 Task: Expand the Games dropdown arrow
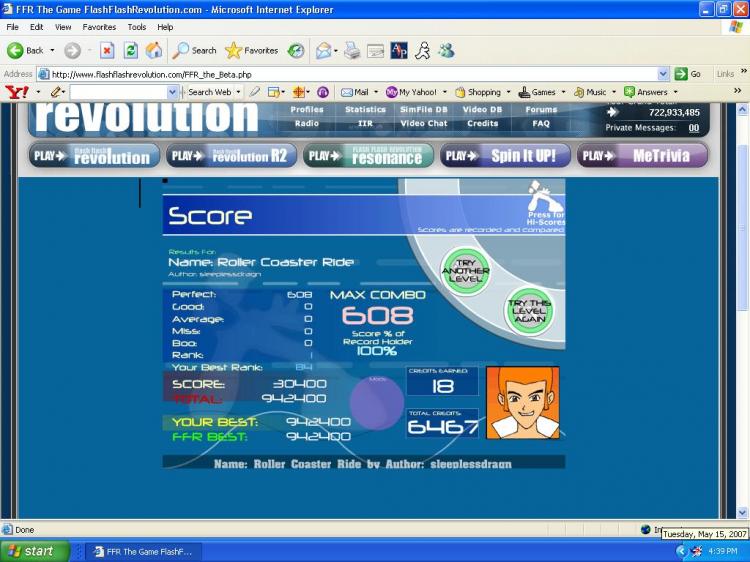point(563,92)
